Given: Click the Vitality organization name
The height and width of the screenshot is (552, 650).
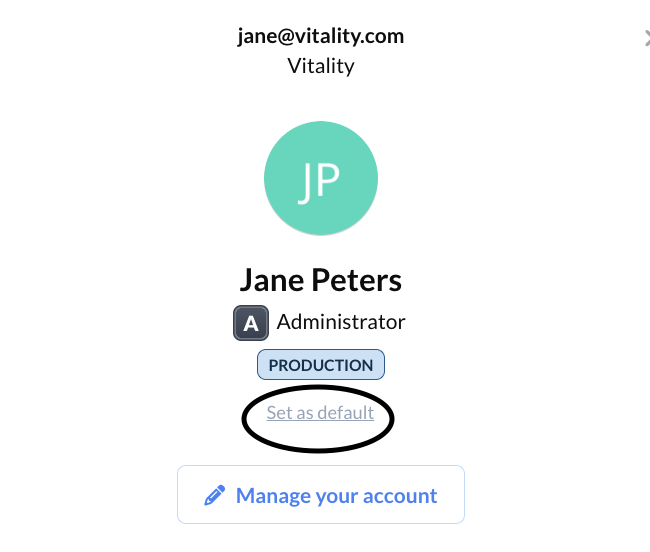Looking at the screenshot, I should click(x=321, y=66).
